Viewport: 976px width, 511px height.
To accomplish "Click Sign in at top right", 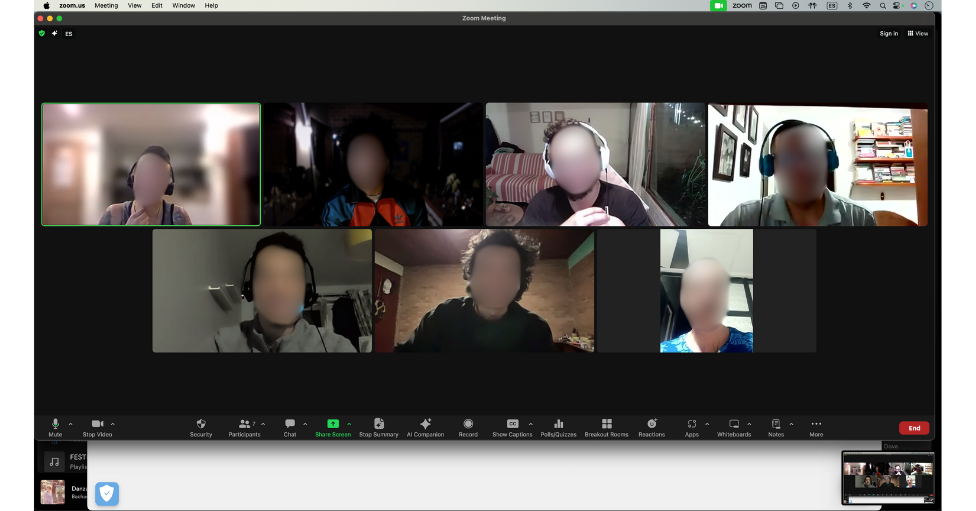I will click(x=888, y=34).
